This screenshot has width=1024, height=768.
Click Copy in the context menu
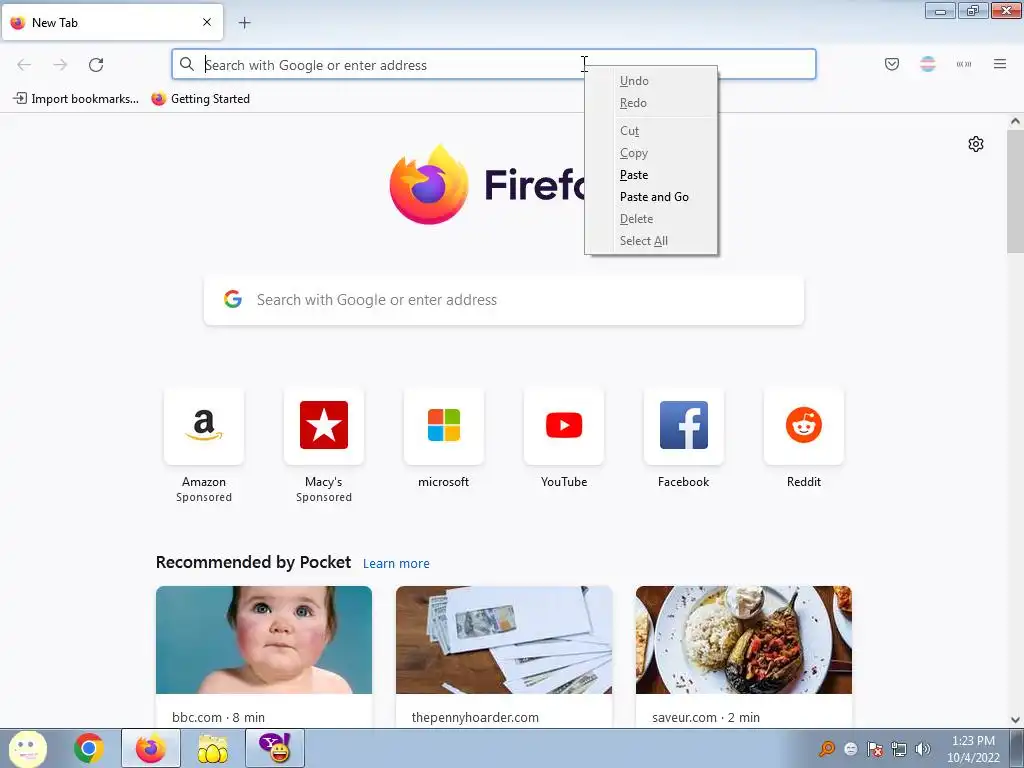[x=633, y=153]
